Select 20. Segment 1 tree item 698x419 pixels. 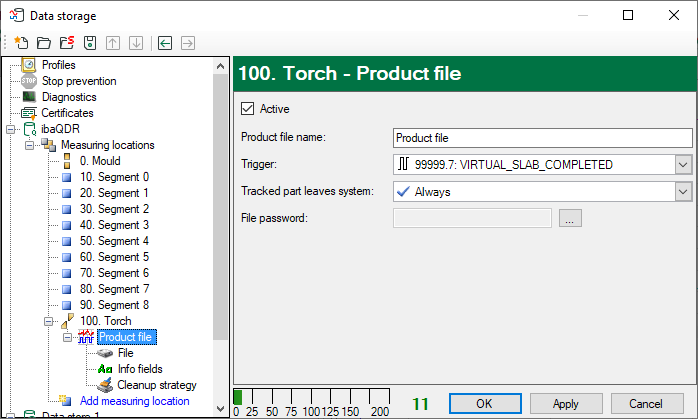click(114, 193)
